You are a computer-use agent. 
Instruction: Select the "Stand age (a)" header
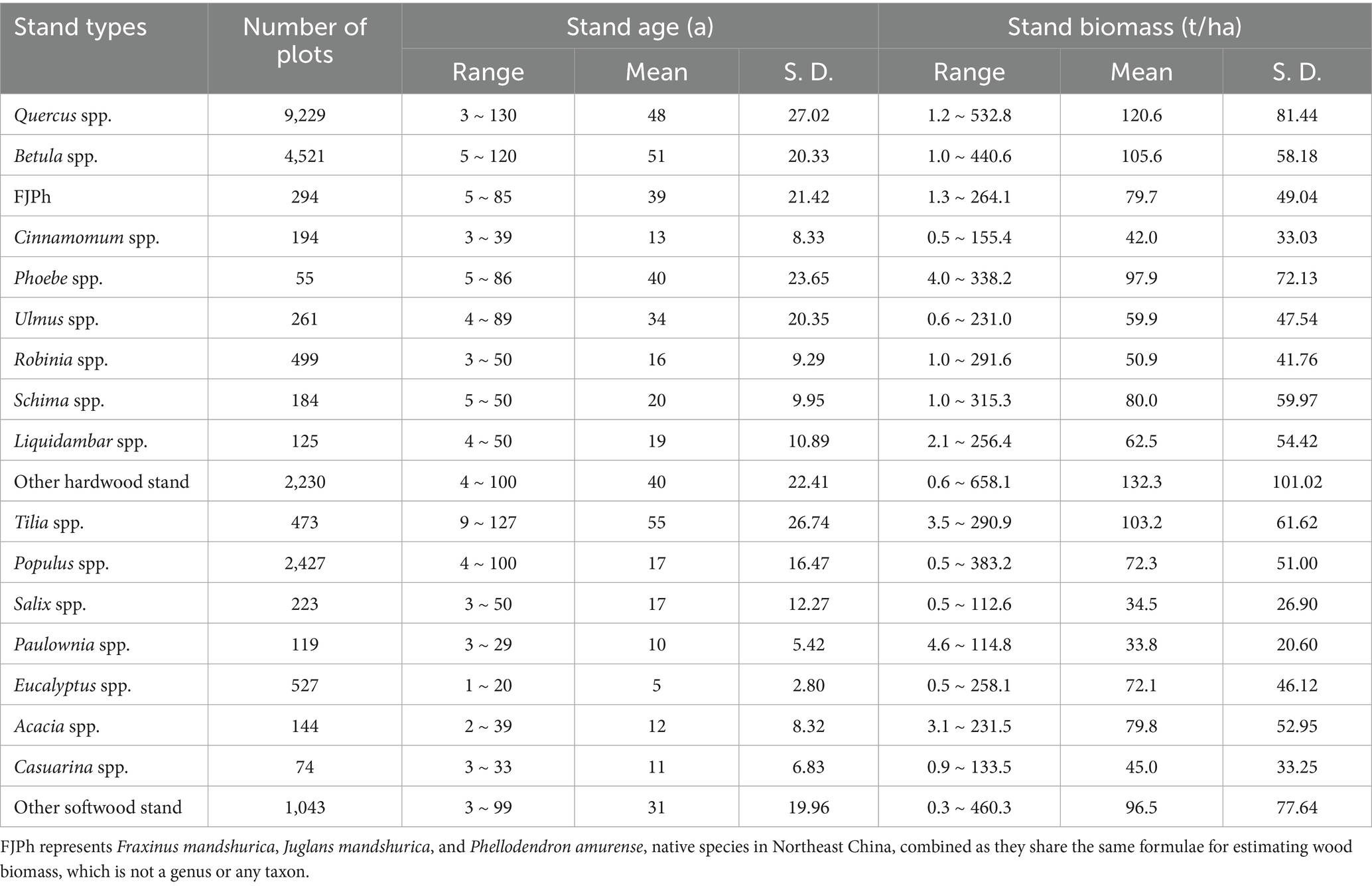tap(640, 27)
